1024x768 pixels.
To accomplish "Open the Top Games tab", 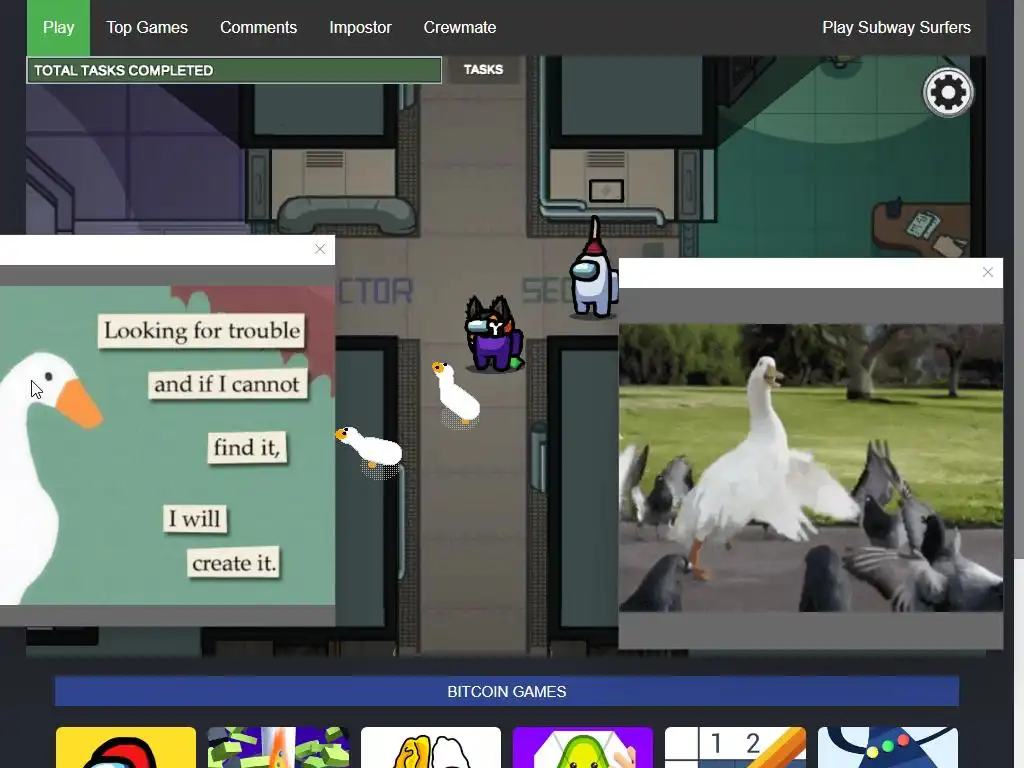I will (x=147, y=27).
